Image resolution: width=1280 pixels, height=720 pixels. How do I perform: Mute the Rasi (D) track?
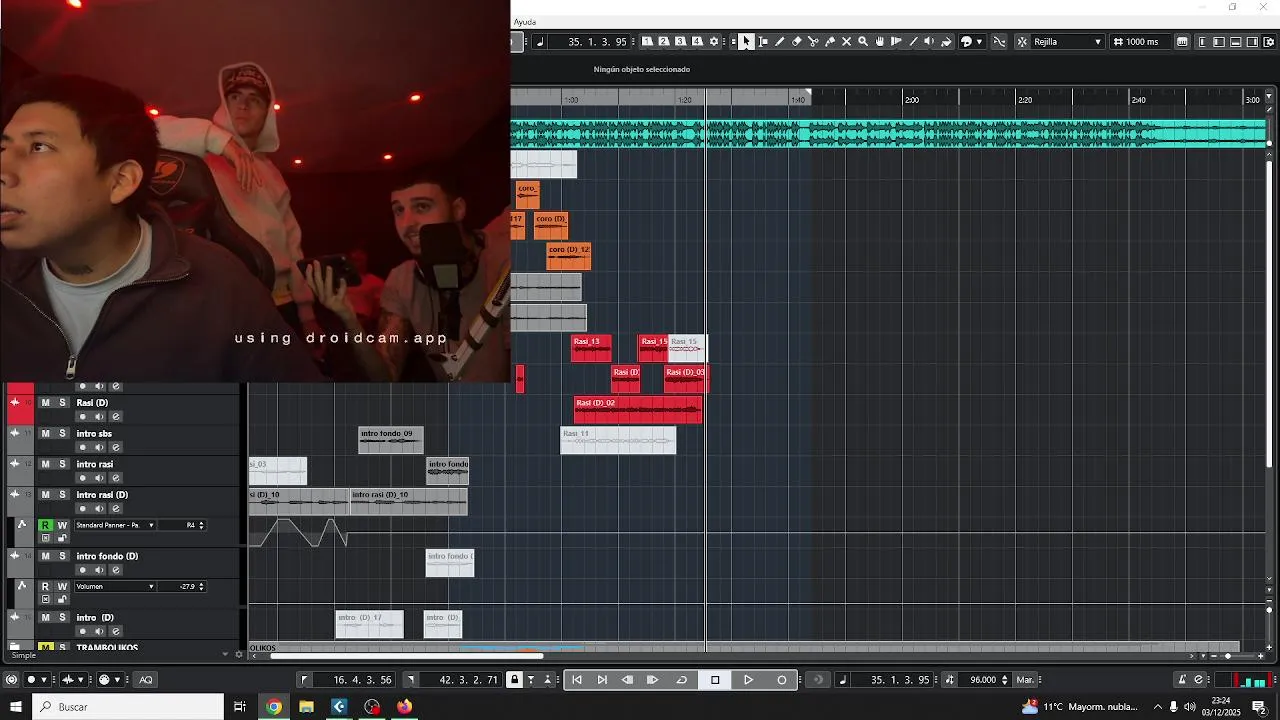[x=45, y=403]
